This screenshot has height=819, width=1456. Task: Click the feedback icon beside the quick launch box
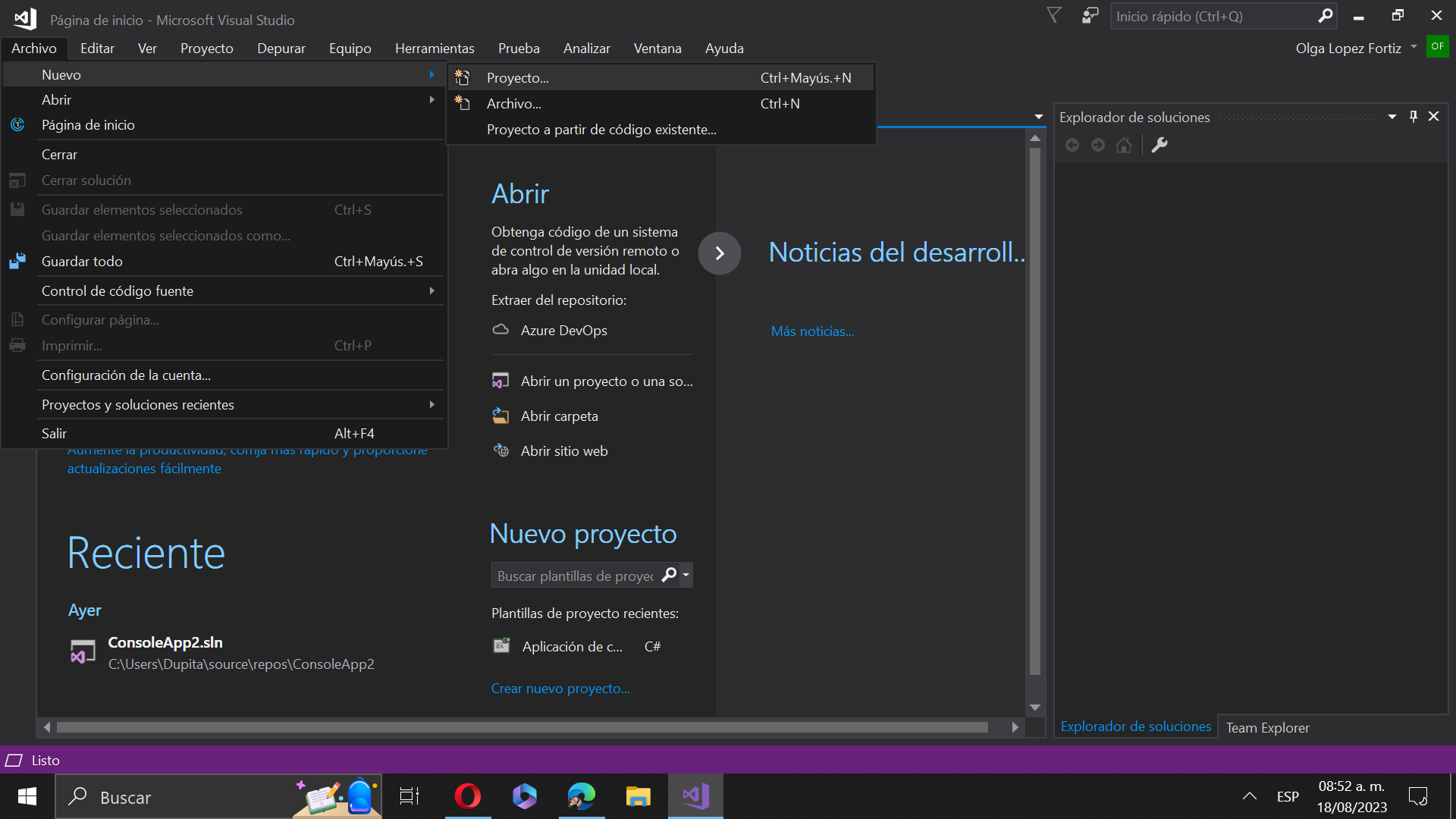click(x=1090, y=16)
